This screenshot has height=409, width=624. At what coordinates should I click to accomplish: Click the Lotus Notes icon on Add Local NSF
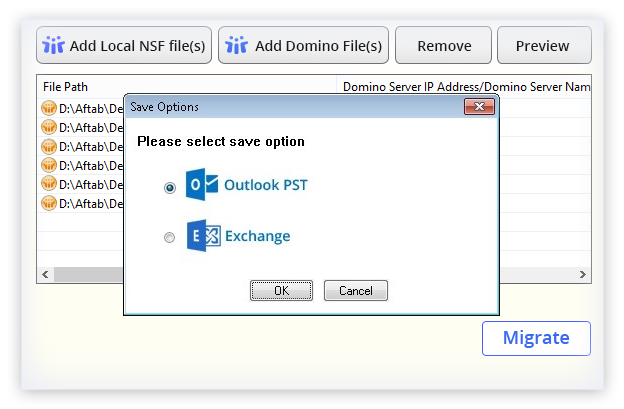pos(53,45)
